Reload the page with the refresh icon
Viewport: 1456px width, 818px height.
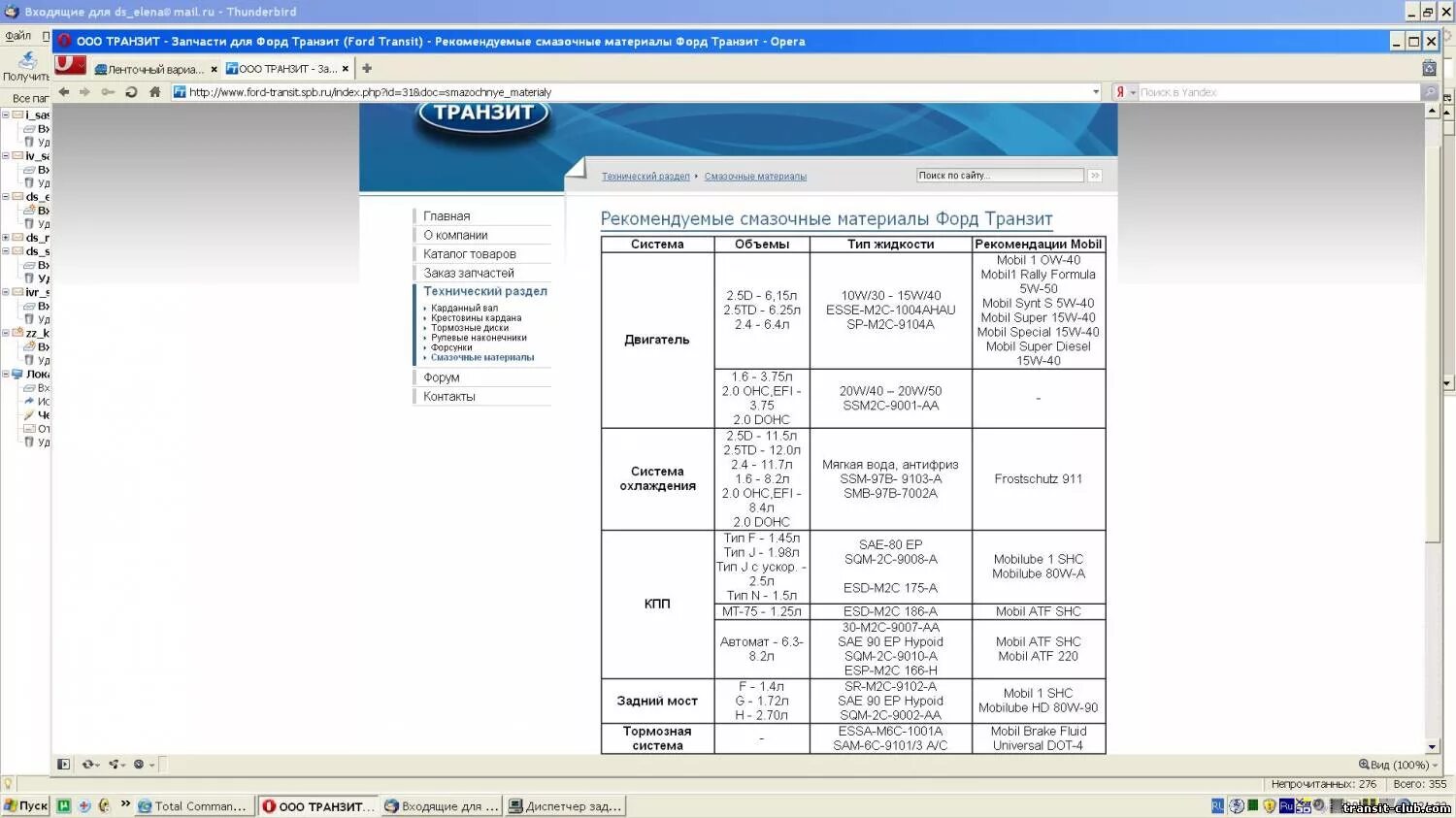131,92
